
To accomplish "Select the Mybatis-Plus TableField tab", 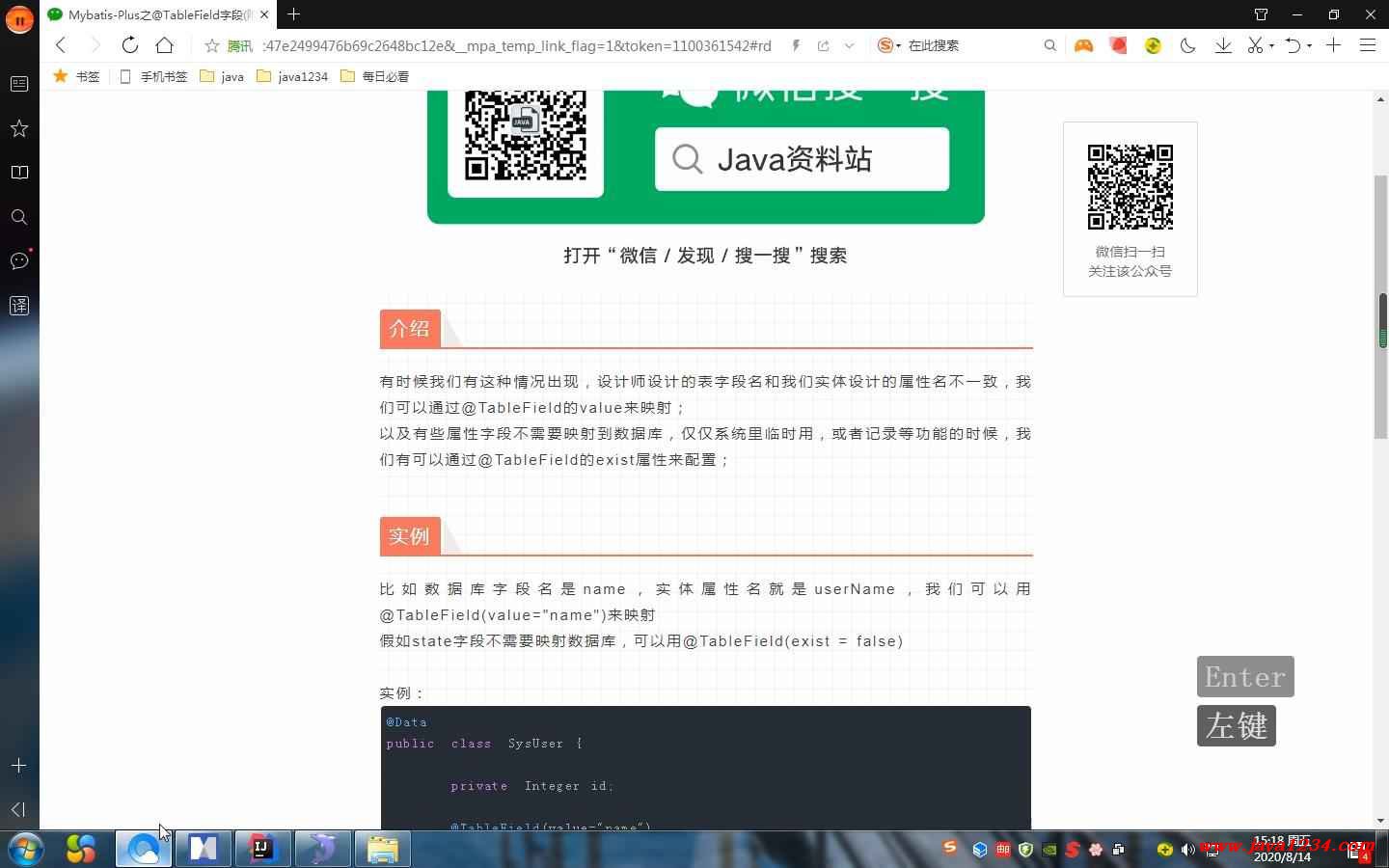I will coord(159,14).
